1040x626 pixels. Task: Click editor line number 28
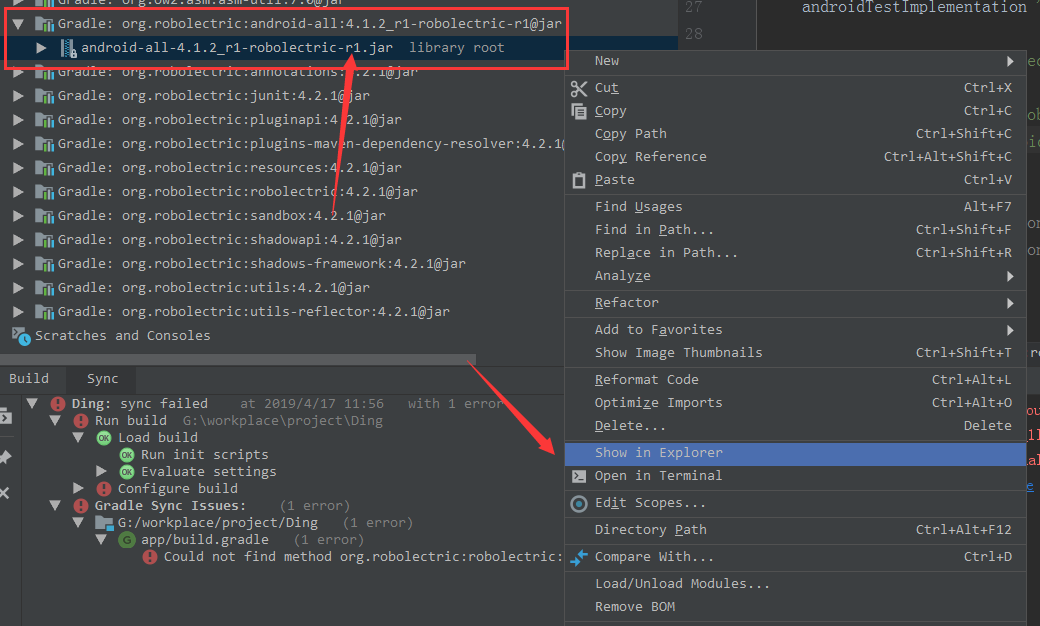694,34
